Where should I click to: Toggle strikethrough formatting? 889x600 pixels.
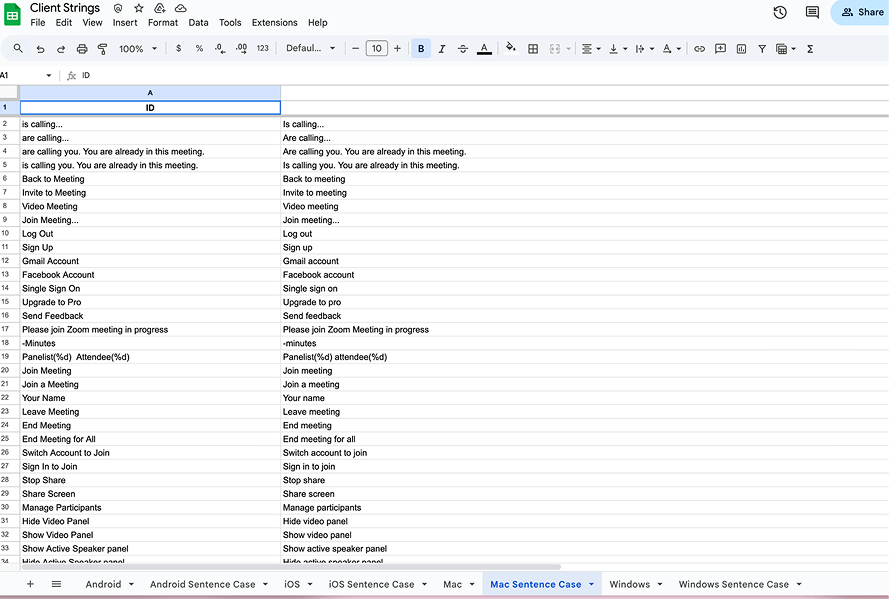pyautogui.click(x=462, y=48)
